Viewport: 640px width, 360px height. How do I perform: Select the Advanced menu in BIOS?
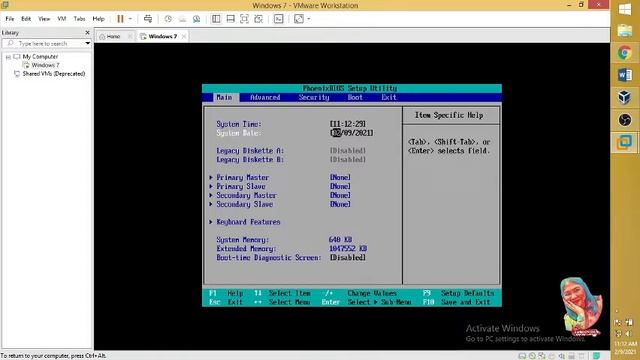(x=265, y=98)
